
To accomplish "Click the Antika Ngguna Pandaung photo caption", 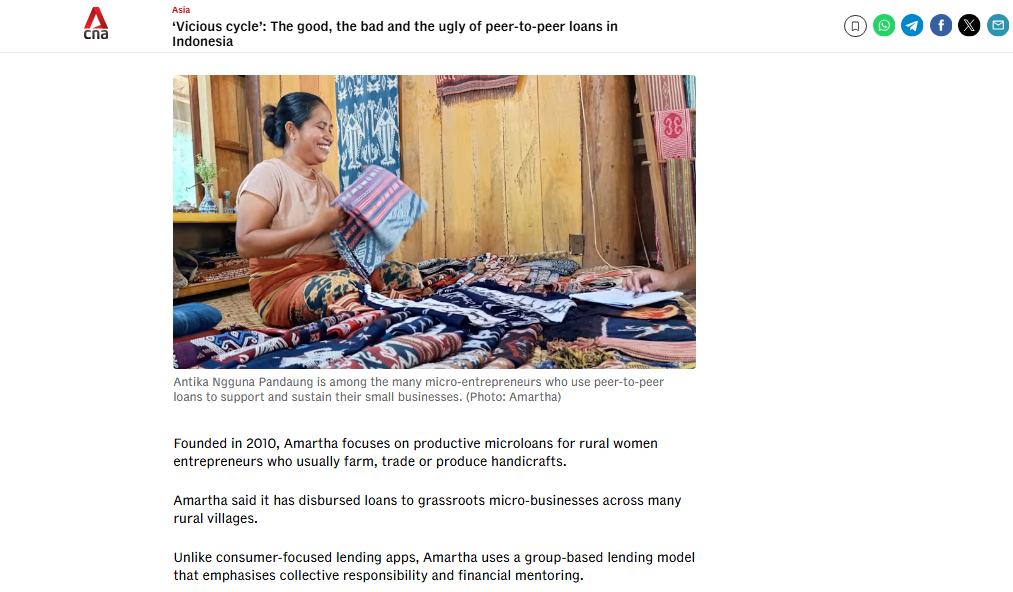I will pyautogui.click(x=419, y=389).
